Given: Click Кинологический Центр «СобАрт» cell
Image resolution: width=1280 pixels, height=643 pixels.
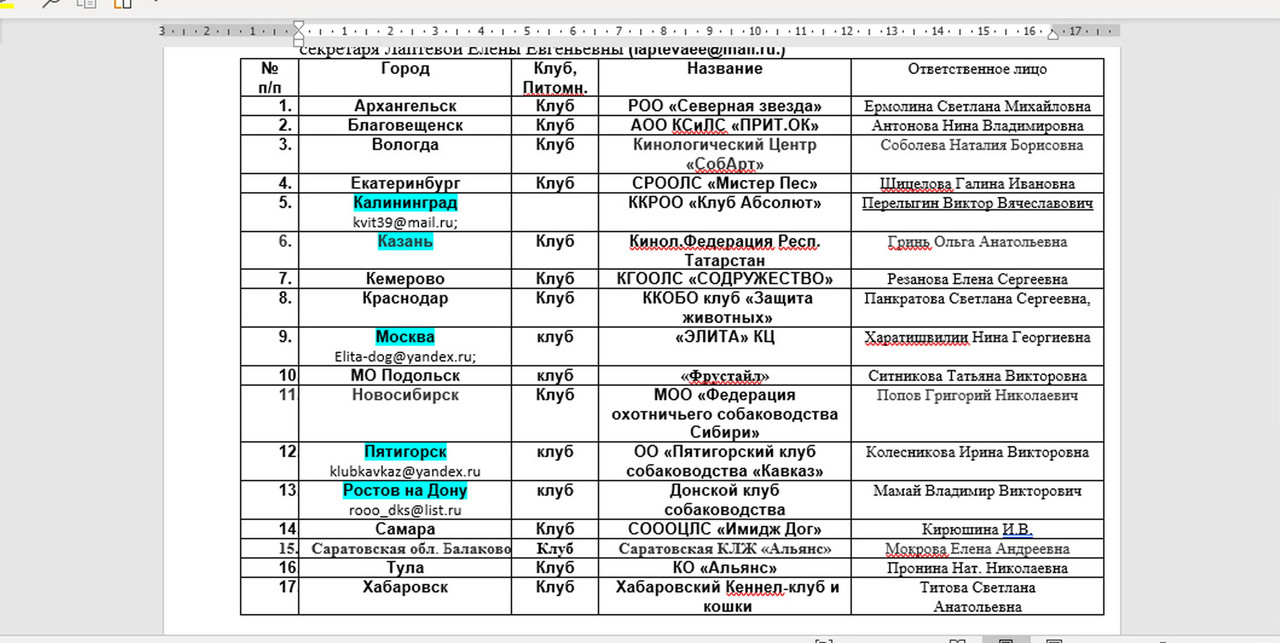Looking at the screenshot, I should tap(725, 154).
